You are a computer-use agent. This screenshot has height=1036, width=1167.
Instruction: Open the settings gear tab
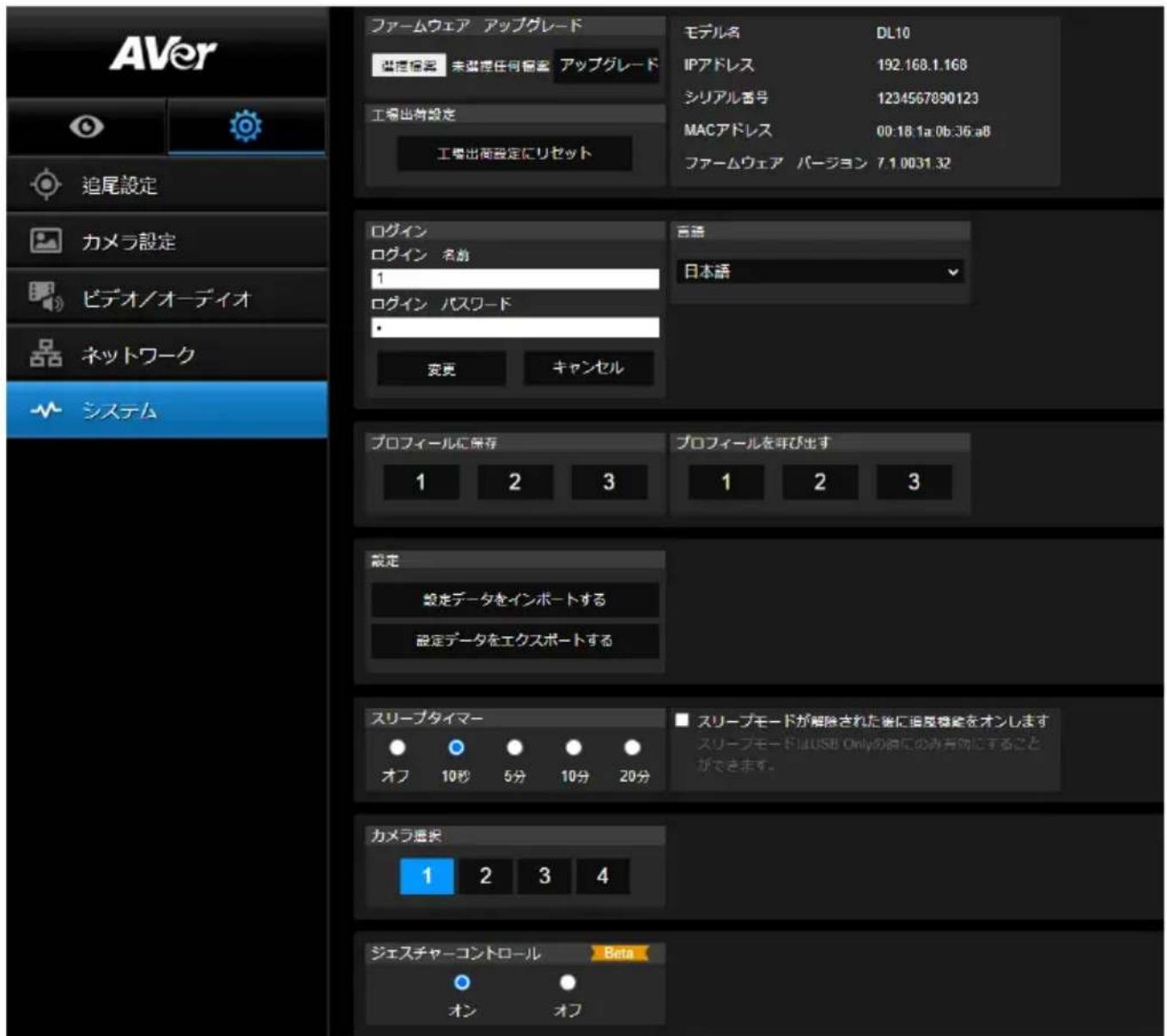(246, 126)
